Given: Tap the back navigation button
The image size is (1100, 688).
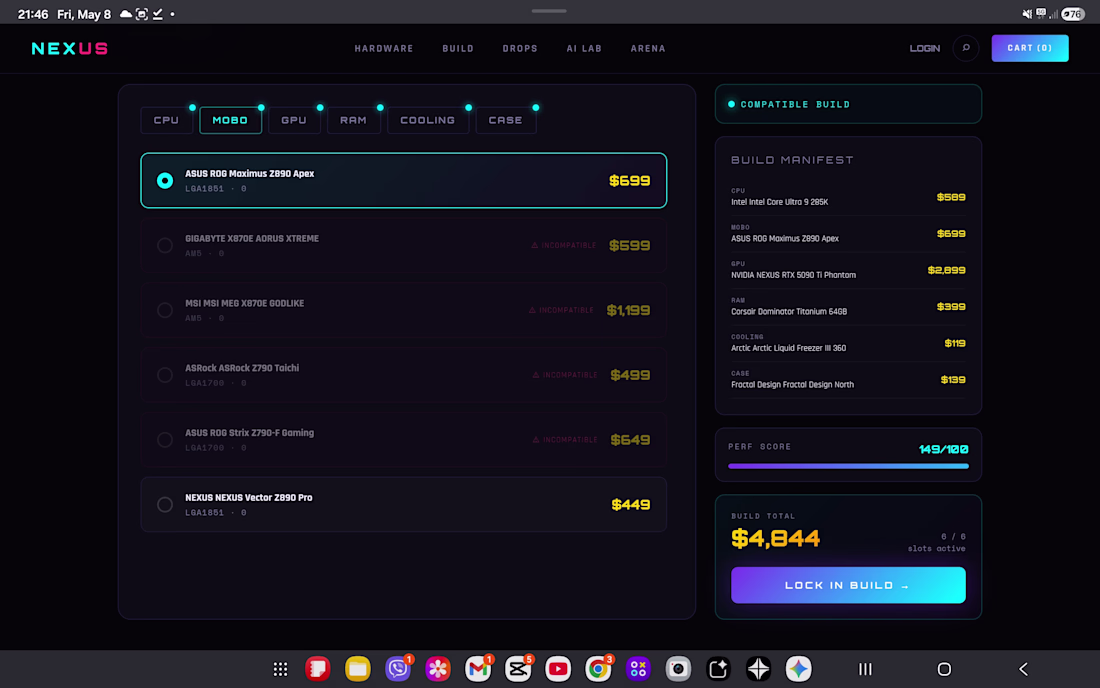Looking at the screenshot, I should click(x=1024, y=669).
